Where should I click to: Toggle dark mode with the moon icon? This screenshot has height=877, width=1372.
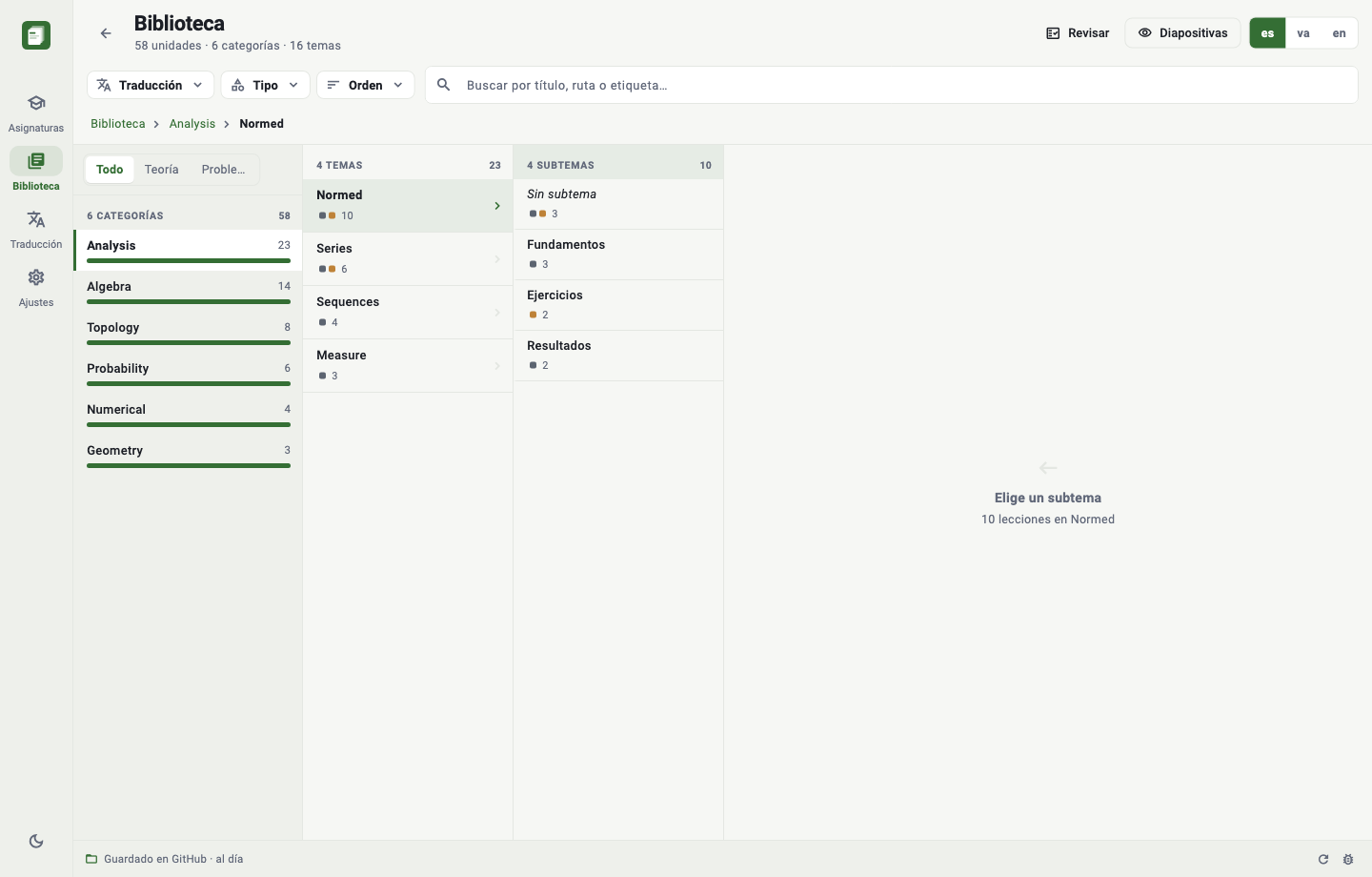click(36, 841)
